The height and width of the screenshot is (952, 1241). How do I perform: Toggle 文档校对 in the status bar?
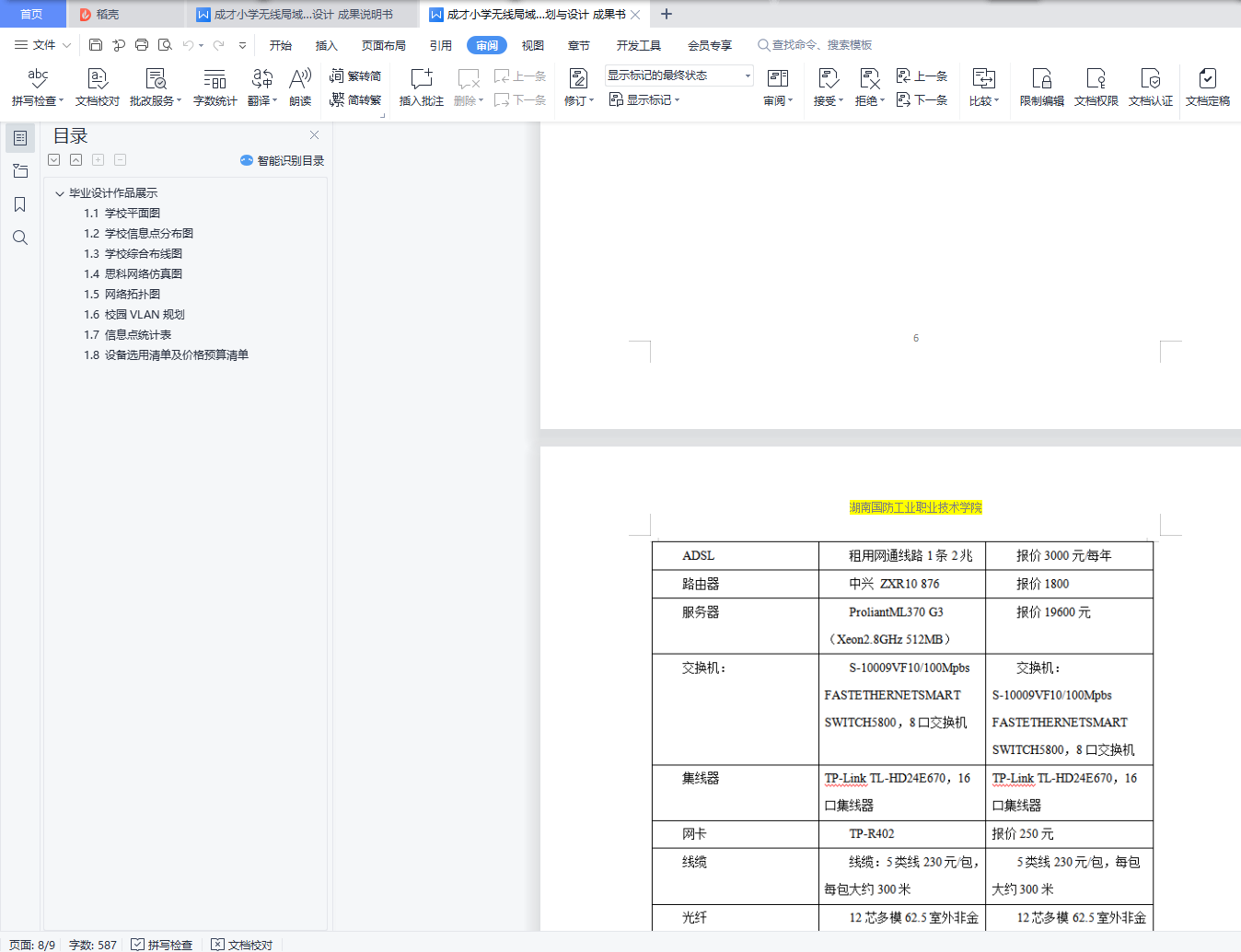242,945
